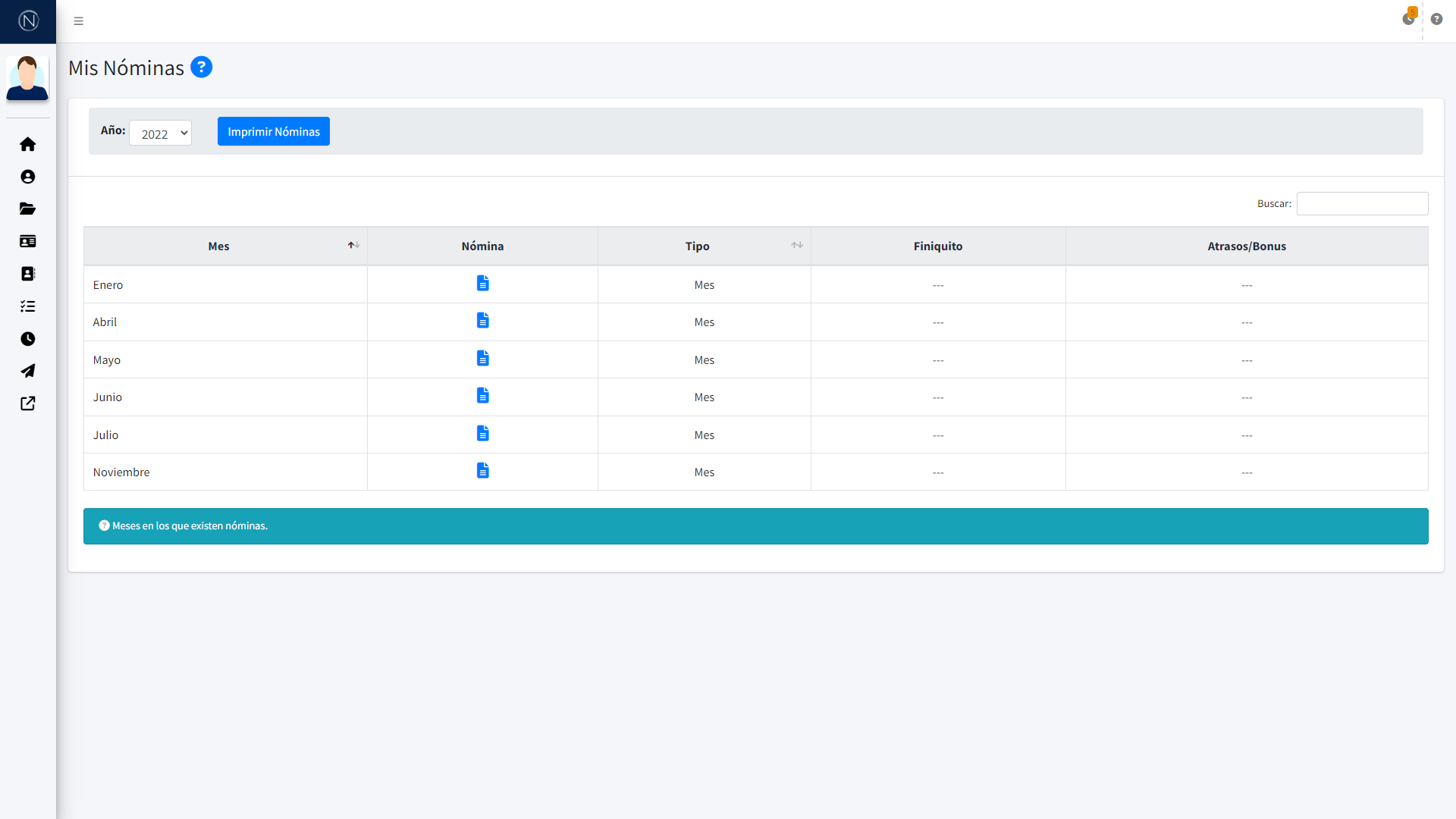Viewport: 1456px width, 819px height.
Task: Click the home icon in sidebar
Action: click(28, 144)
